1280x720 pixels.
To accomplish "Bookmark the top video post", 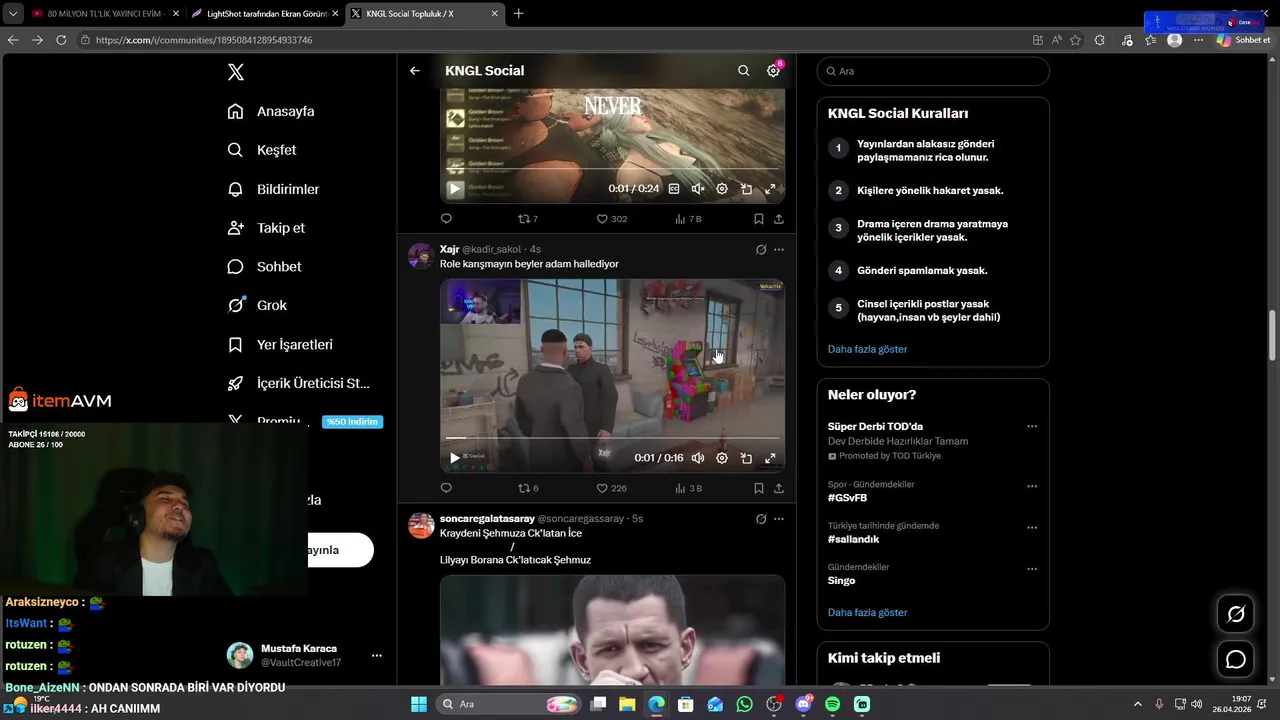I will 759,219.
